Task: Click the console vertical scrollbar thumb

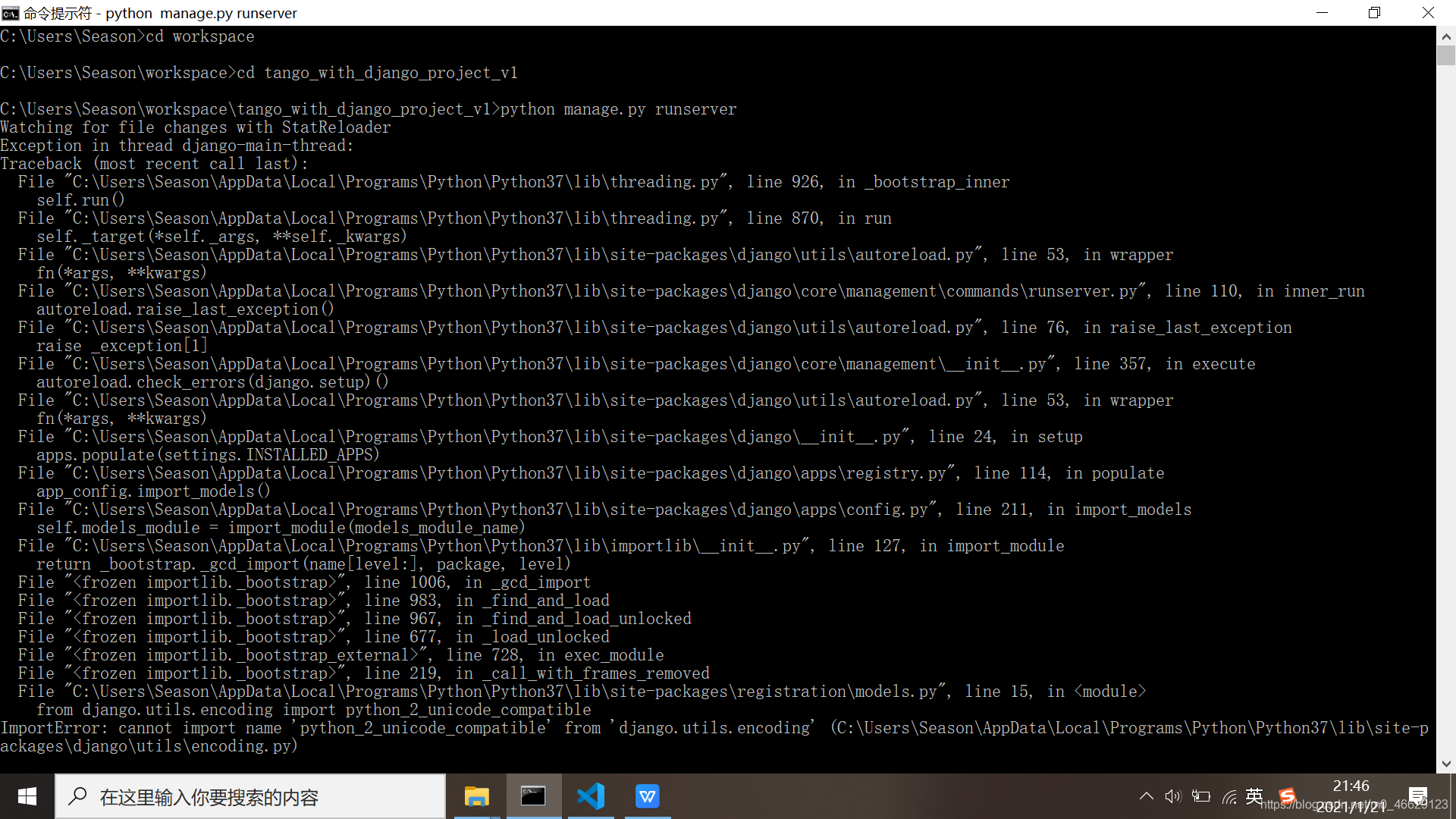Action: (1446, 55)
